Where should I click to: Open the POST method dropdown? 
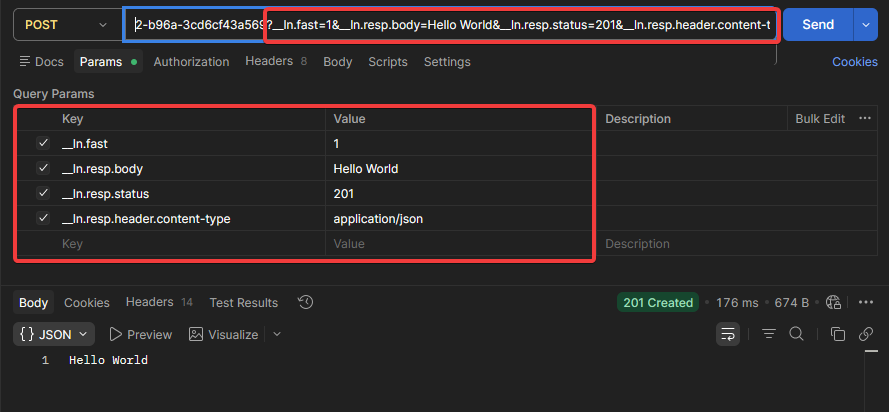click(x=66, y=25)
